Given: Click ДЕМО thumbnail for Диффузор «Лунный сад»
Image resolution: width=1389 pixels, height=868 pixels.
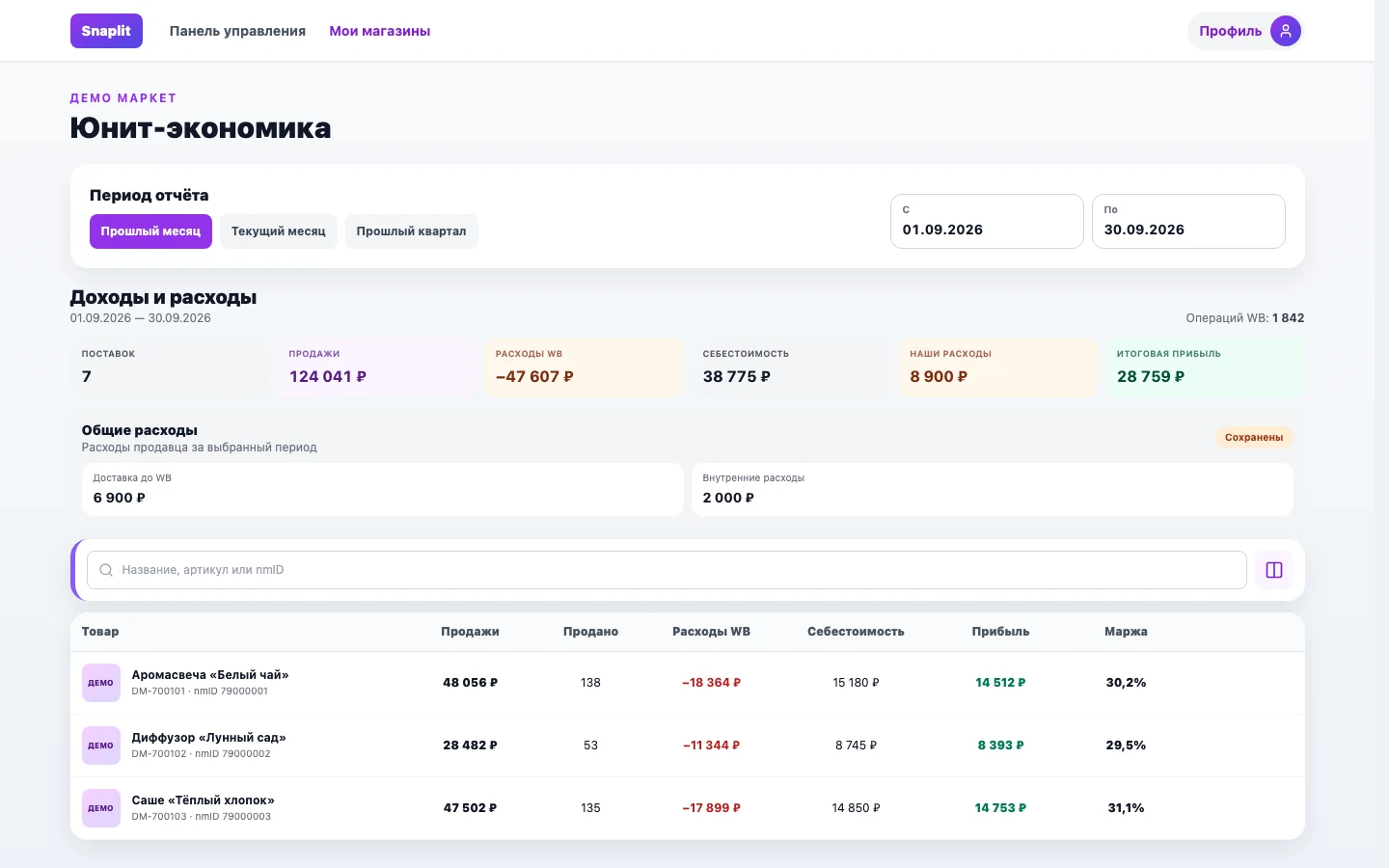Looking at the screenshot, I should 101,746.
